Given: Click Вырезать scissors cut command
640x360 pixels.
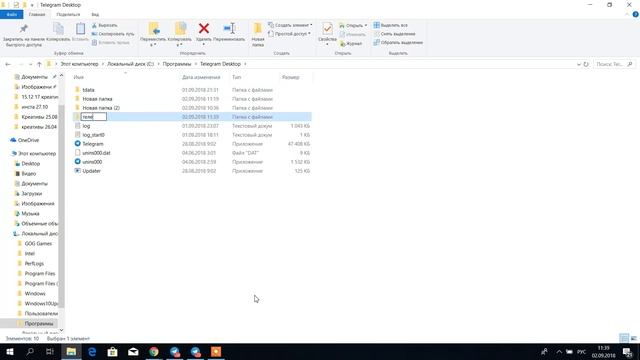Looking at the screenshot, I should coord(104,25).
